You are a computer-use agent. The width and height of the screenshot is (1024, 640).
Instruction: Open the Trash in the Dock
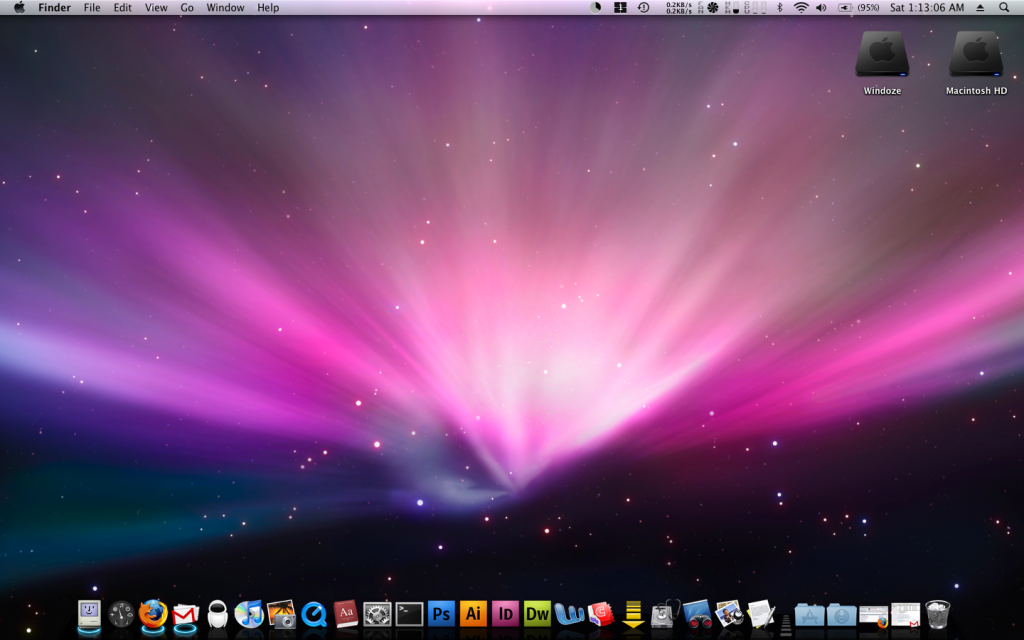[x=938, y=615]
